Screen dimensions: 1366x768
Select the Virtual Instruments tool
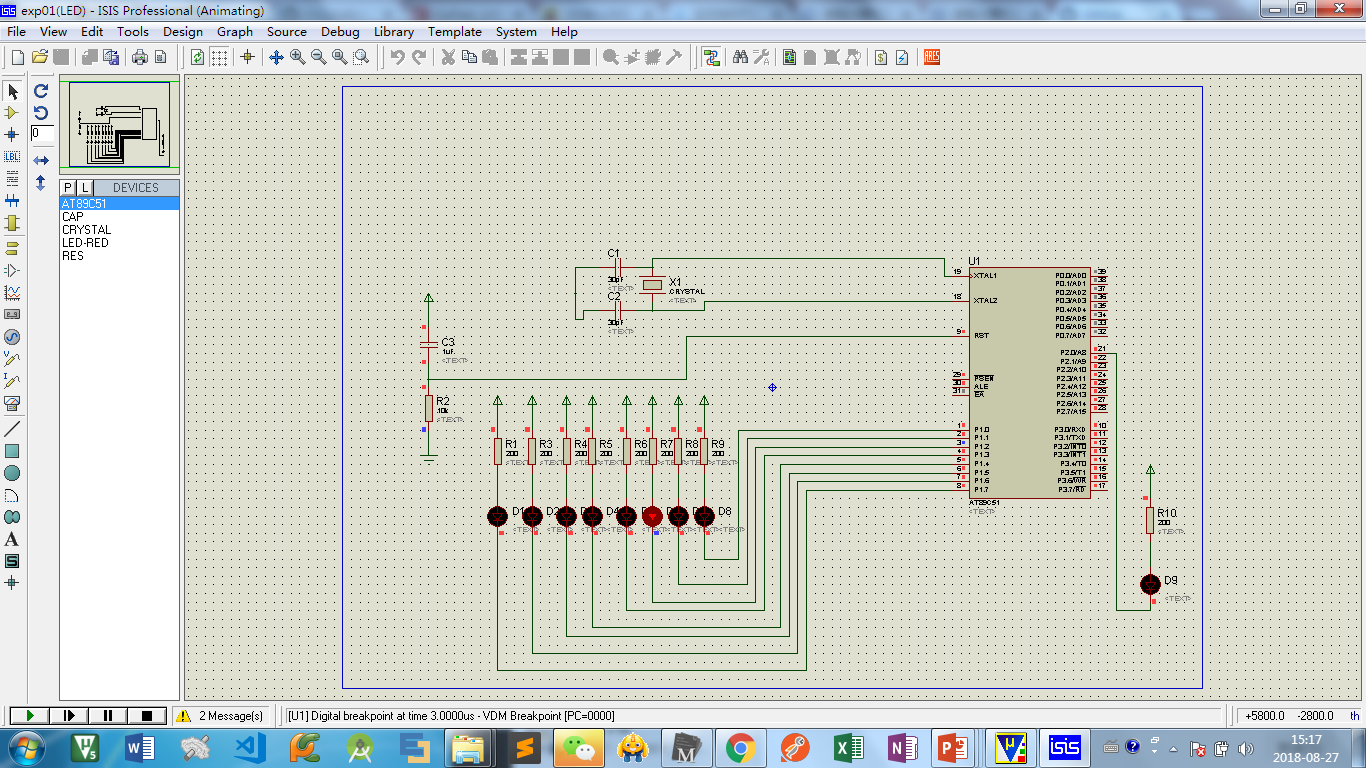pos(12,403)
